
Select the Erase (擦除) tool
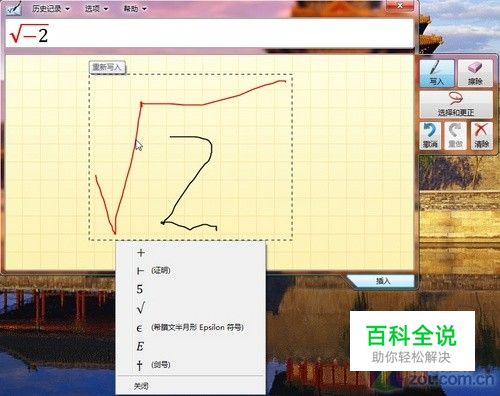[x=475, y=74]
